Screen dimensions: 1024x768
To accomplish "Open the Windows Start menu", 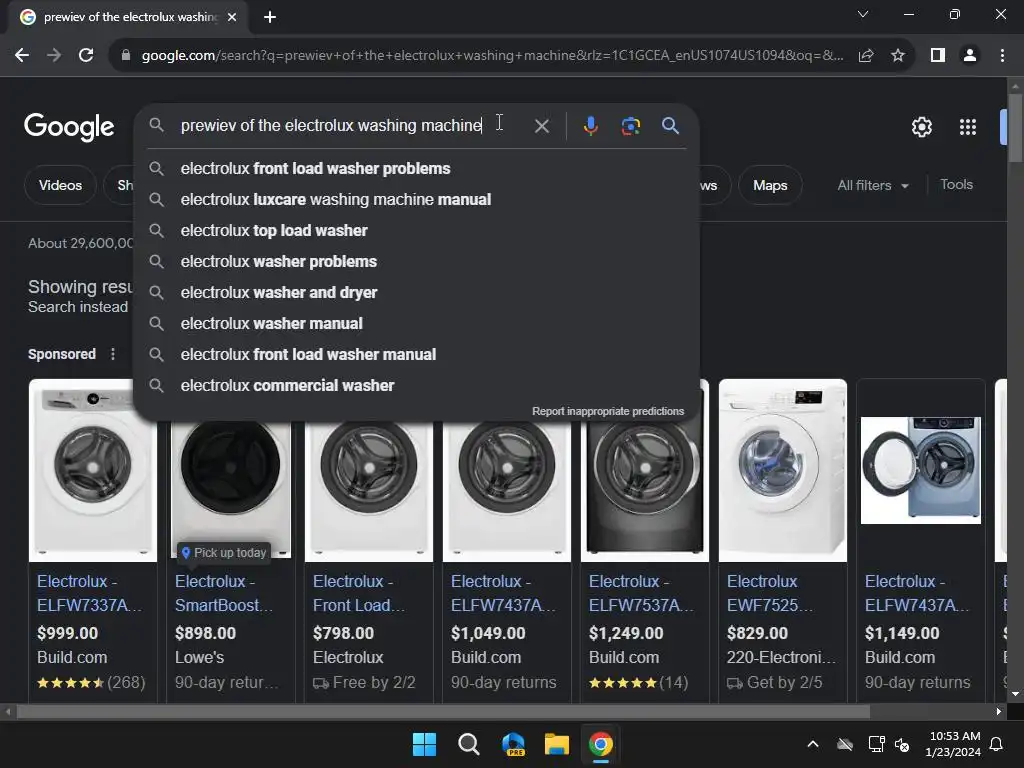I will coord(424,744).
